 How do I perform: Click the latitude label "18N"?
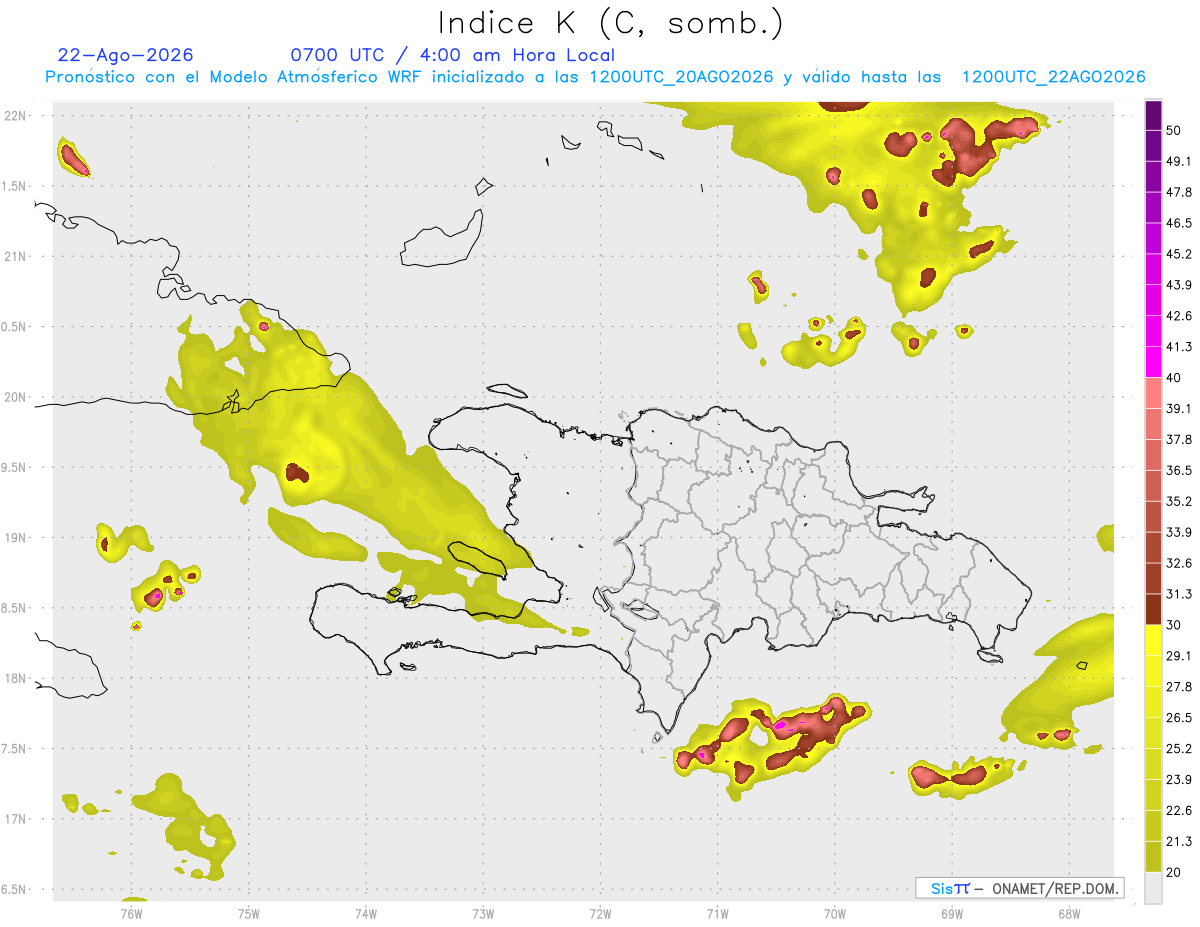click(14, 679)
